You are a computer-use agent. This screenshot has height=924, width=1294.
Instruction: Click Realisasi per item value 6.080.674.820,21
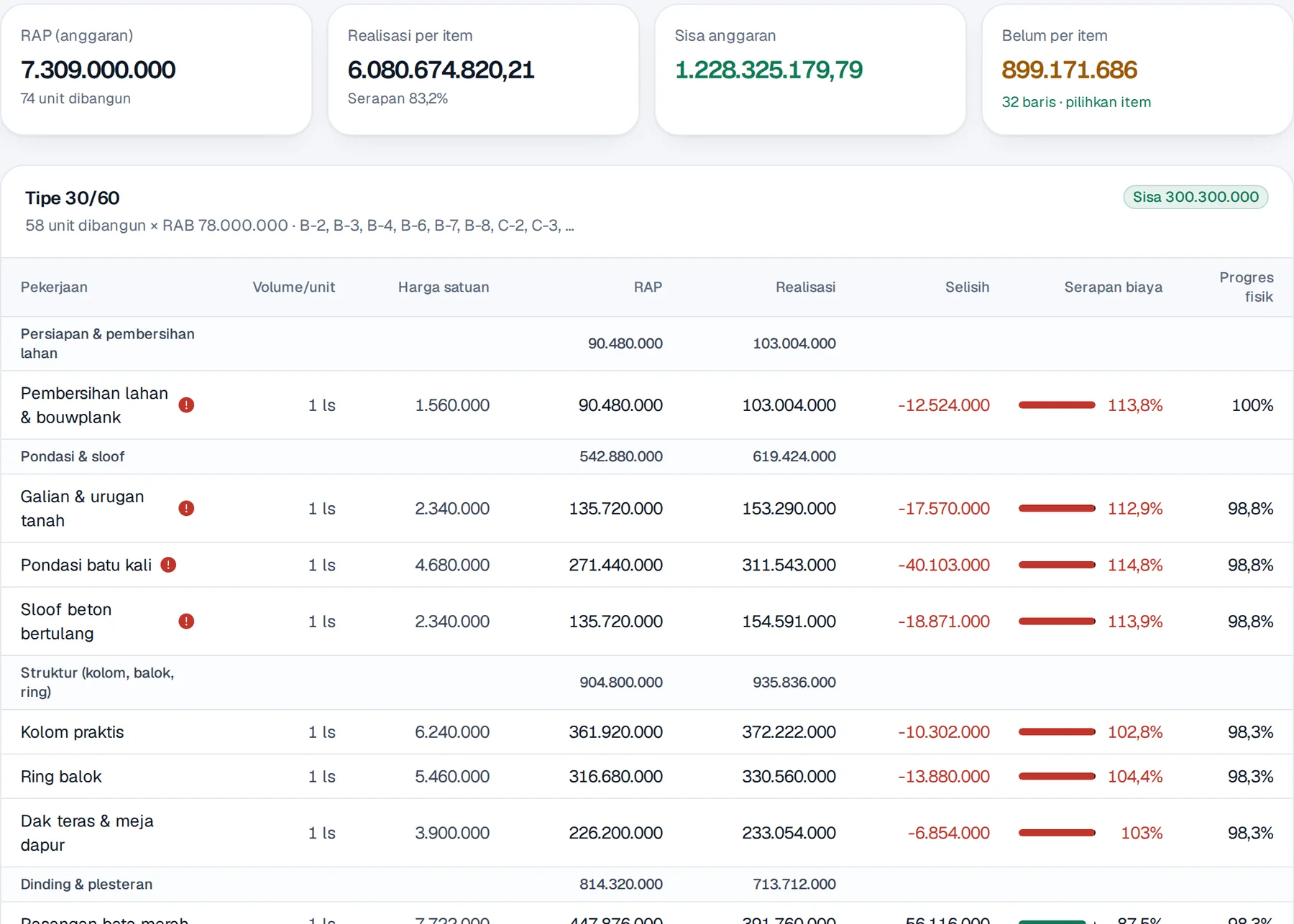(441, 70)
